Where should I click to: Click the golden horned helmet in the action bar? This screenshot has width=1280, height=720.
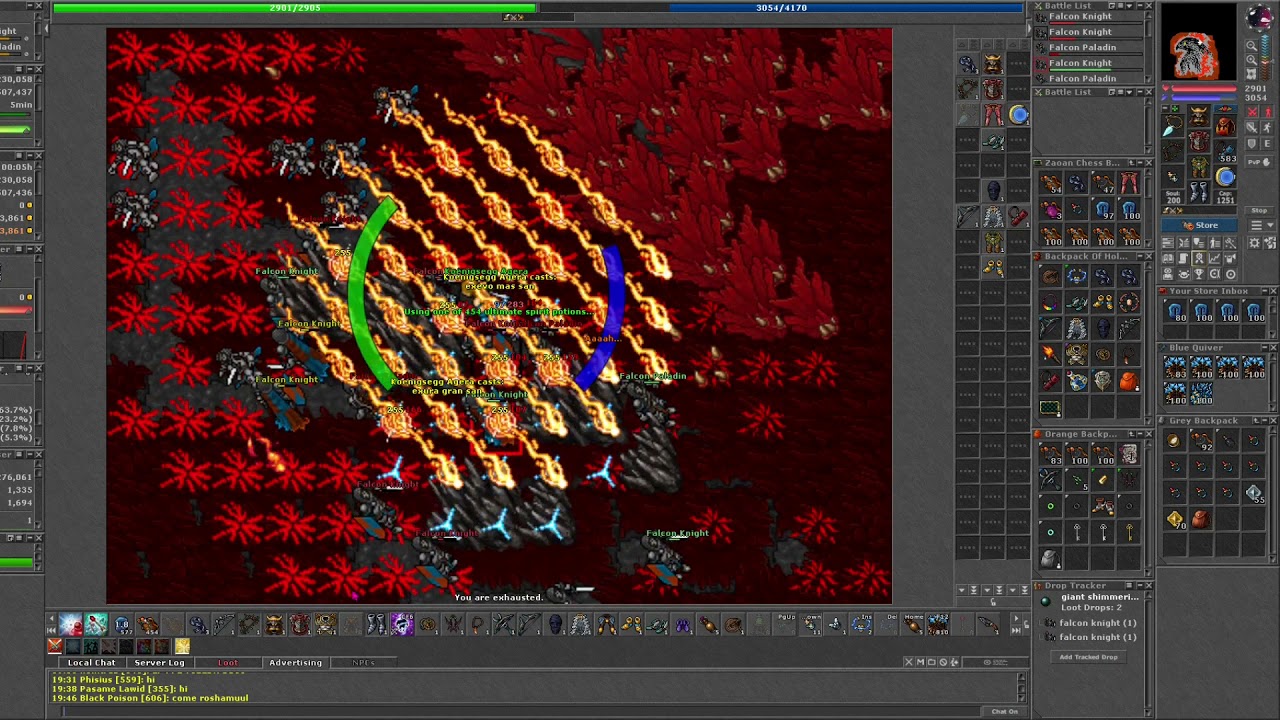click(275, 626)
